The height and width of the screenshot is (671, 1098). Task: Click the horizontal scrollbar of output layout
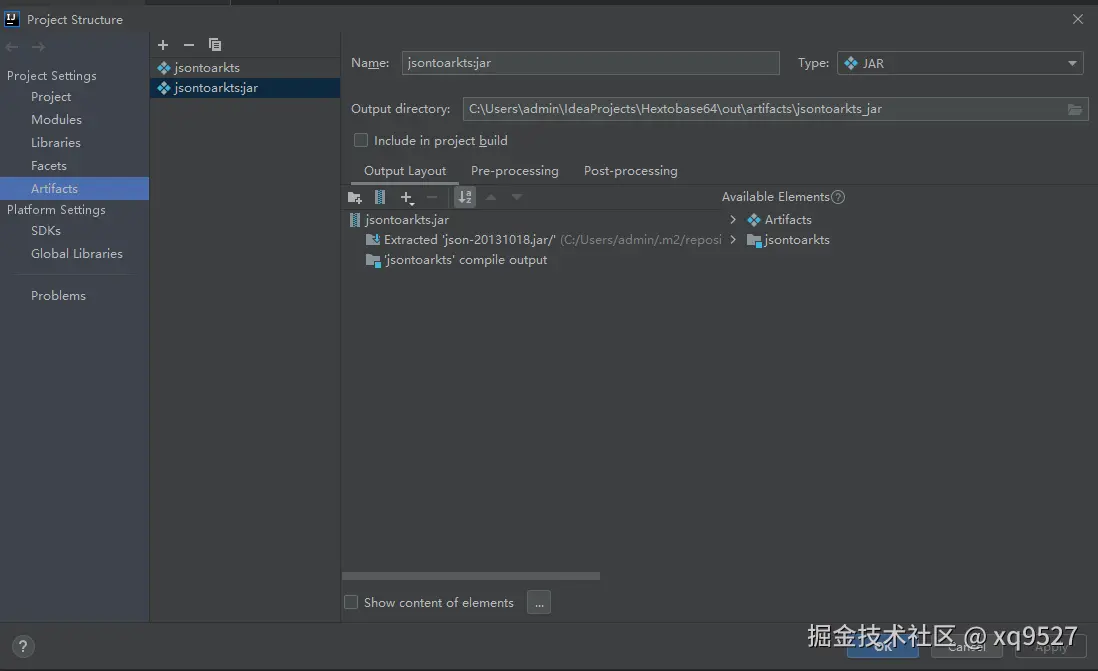point(471,576)
